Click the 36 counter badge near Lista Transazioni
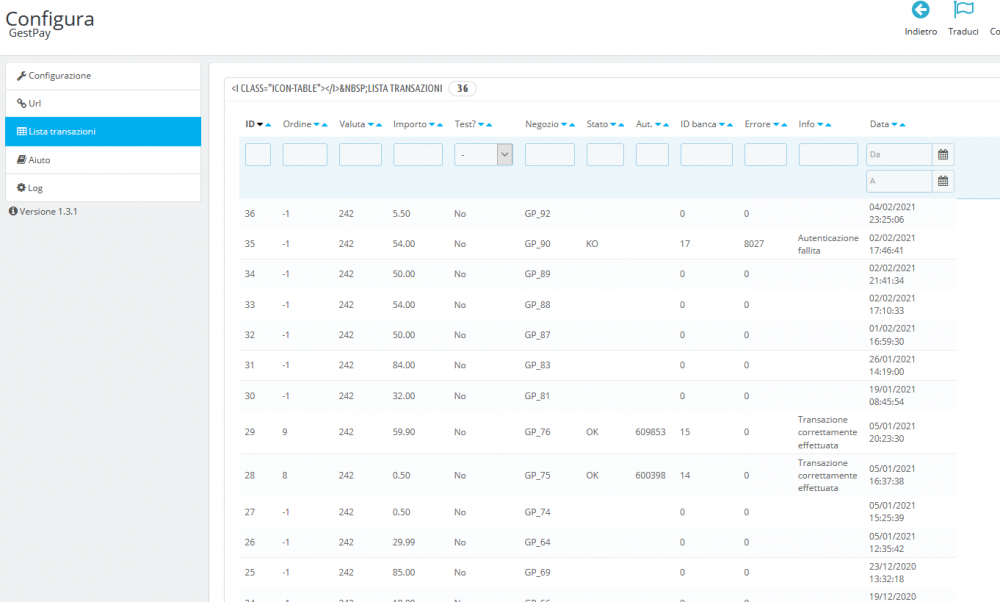The height and width of the screenshot is (602, 1000). point(462,88)
